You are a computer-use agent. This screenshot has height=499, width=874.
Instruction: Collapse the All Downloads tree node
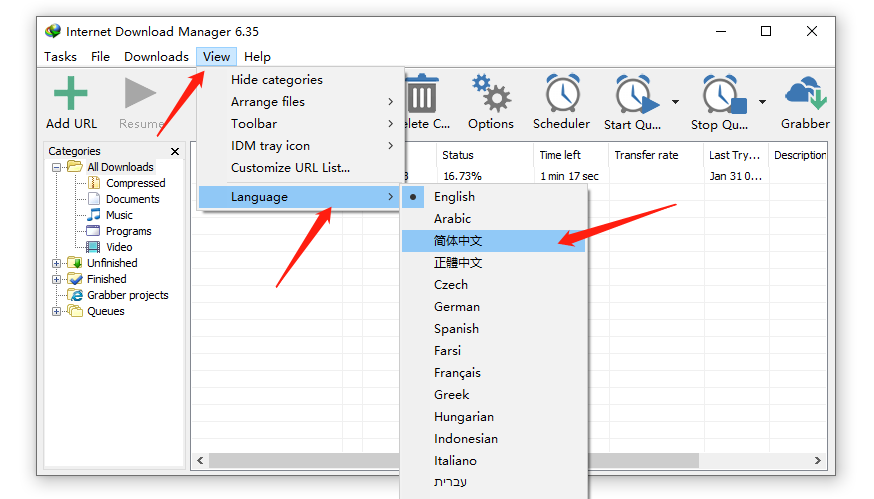click(x=56, y=167)
